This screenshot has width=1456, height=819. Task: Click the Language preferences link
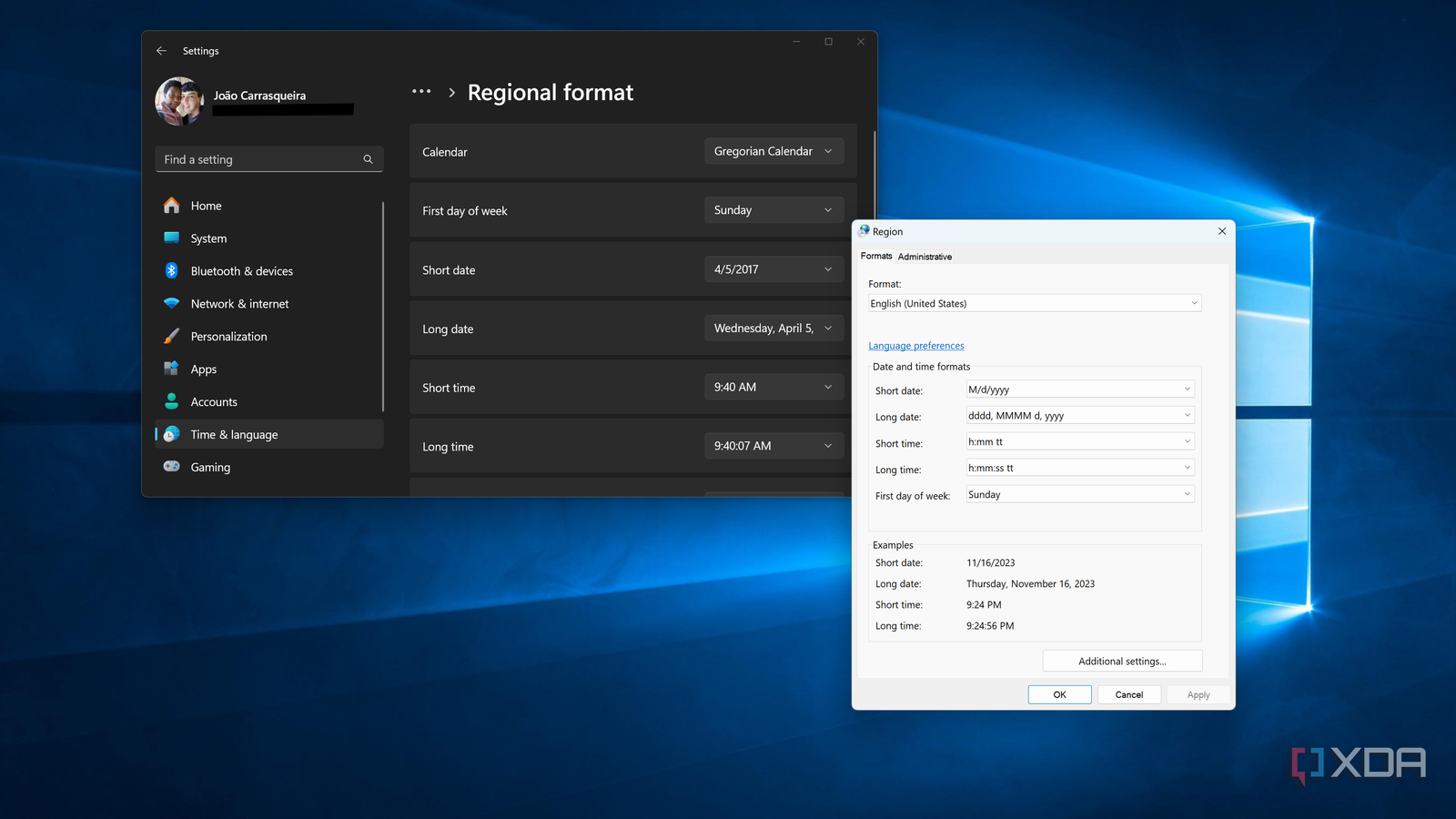point(915,346)
